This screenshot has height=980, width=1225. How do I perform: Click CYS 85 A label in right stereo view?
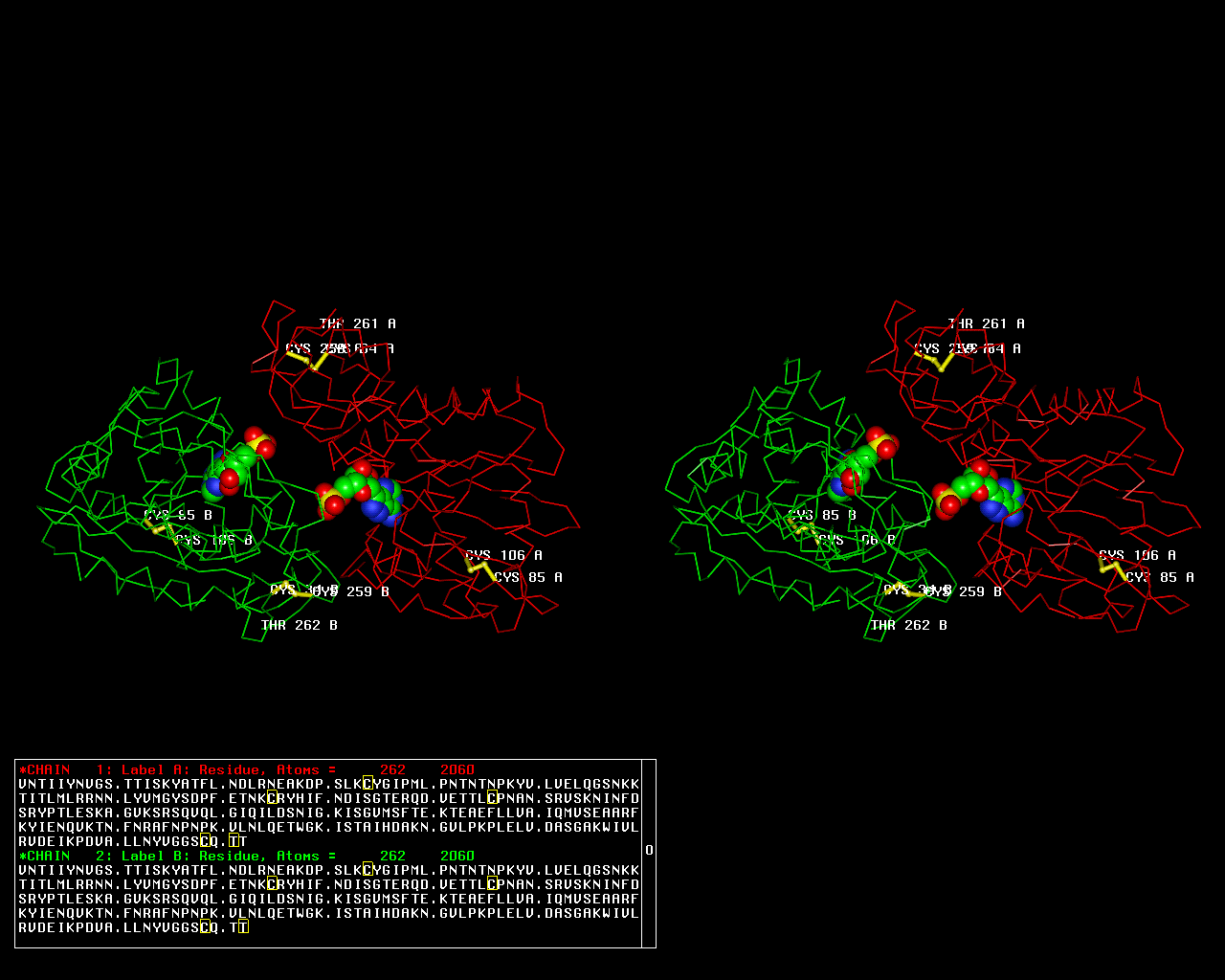point(1159,577)
